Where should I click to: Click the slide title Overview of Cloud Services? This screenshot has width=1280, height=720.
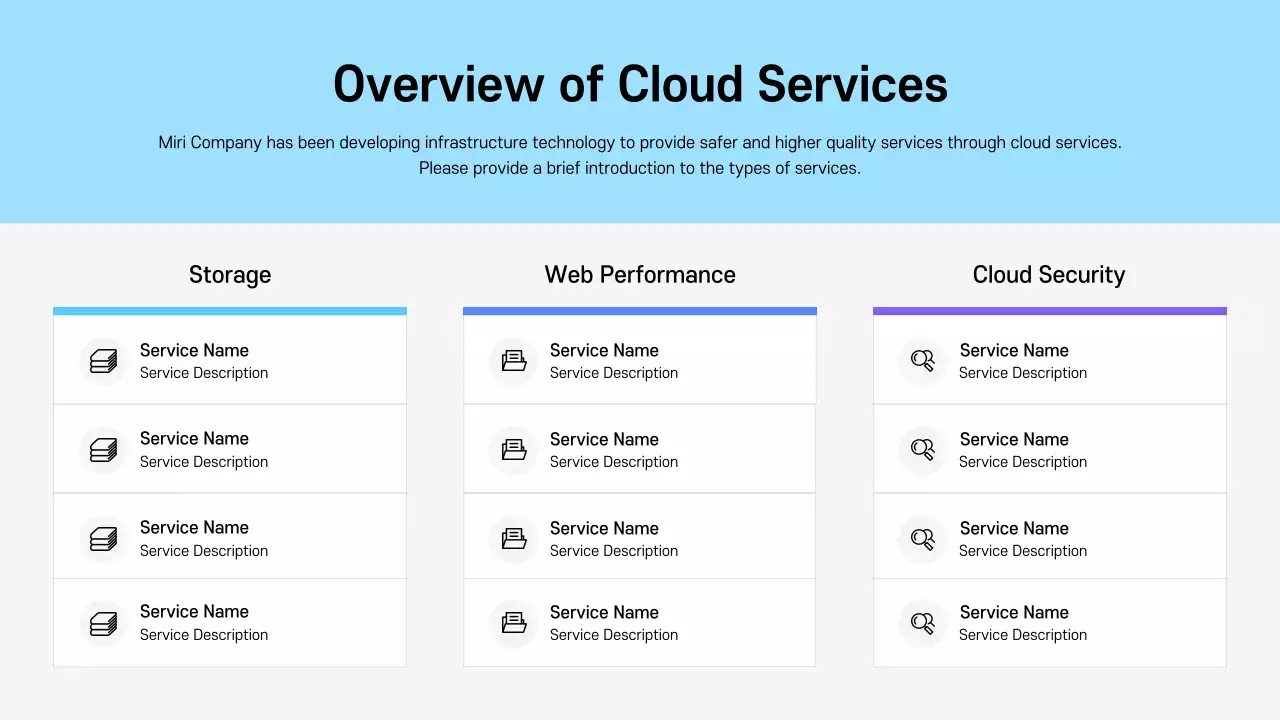point(640,85)
